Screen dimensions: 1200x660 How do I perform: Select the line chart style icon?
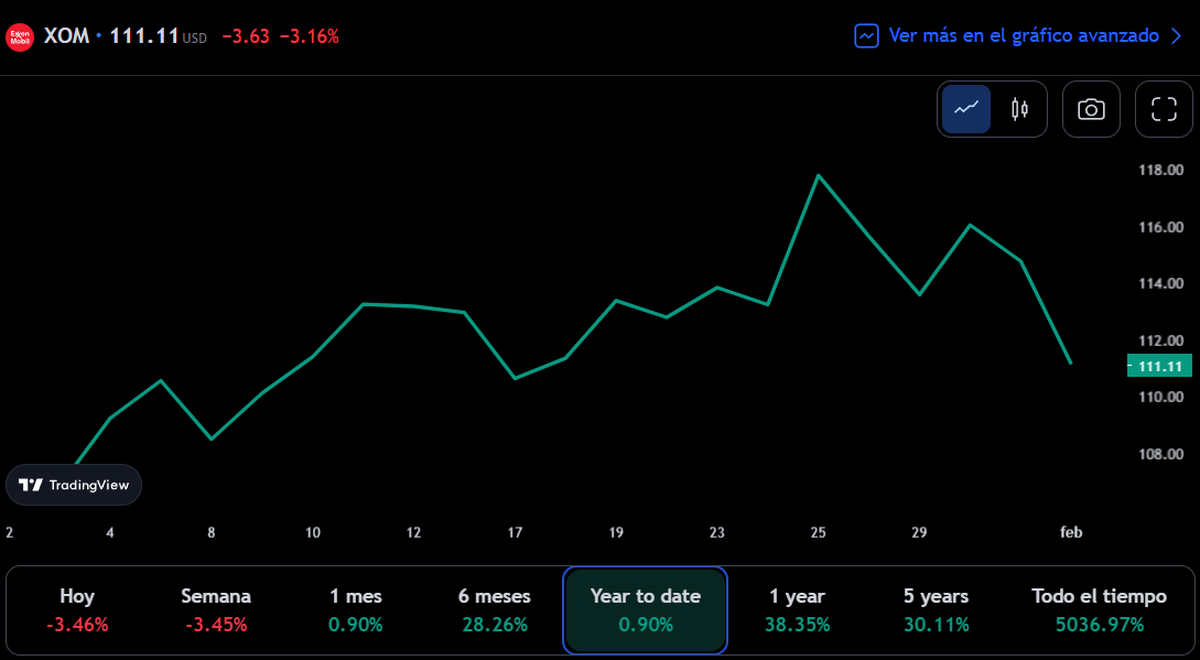(964, 109)
